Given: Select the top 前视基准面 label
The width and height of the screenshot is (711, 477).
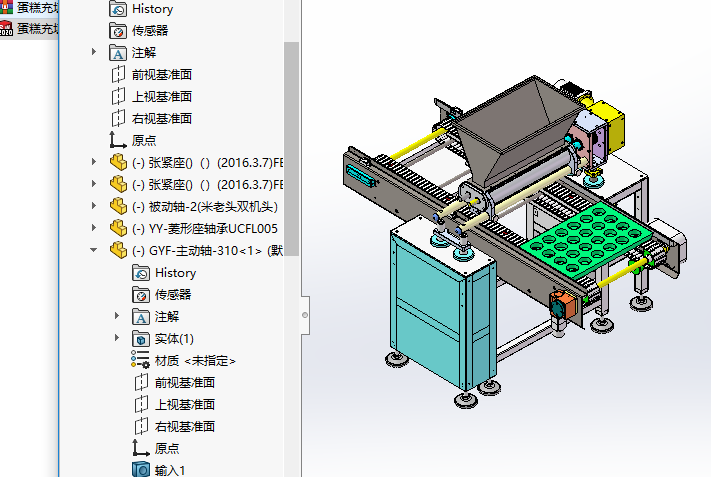Looking at the screenshot, I should click(162, 74).
